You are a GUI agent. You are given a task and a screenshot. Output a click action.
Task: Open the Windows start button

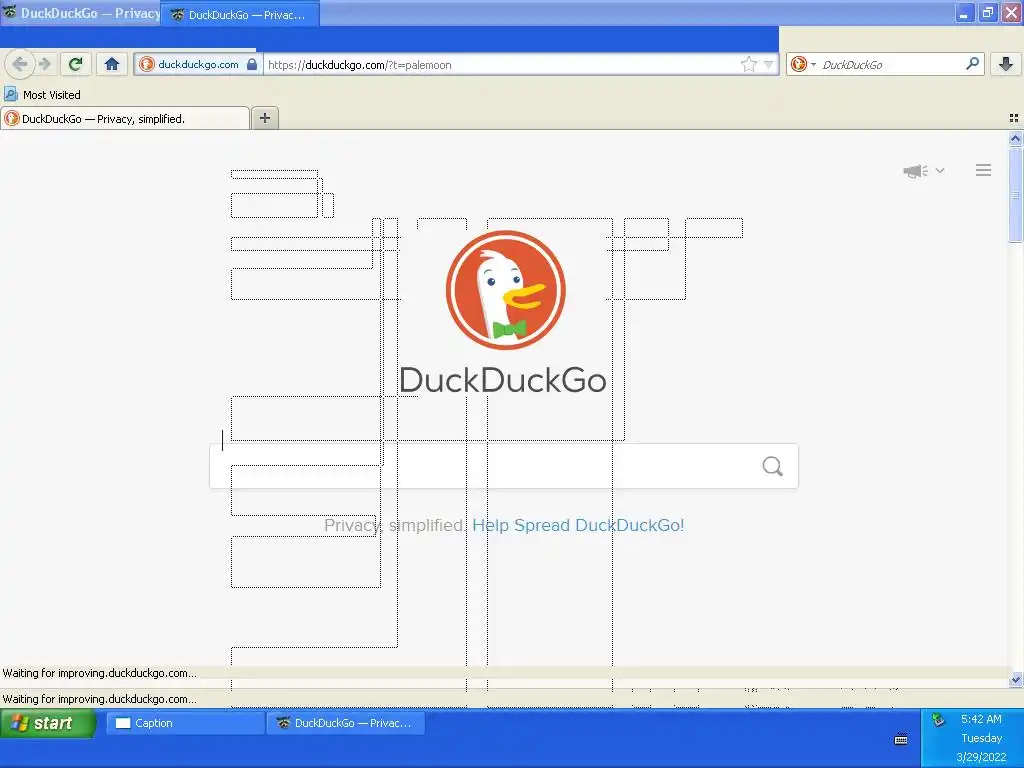pos(48,723)
